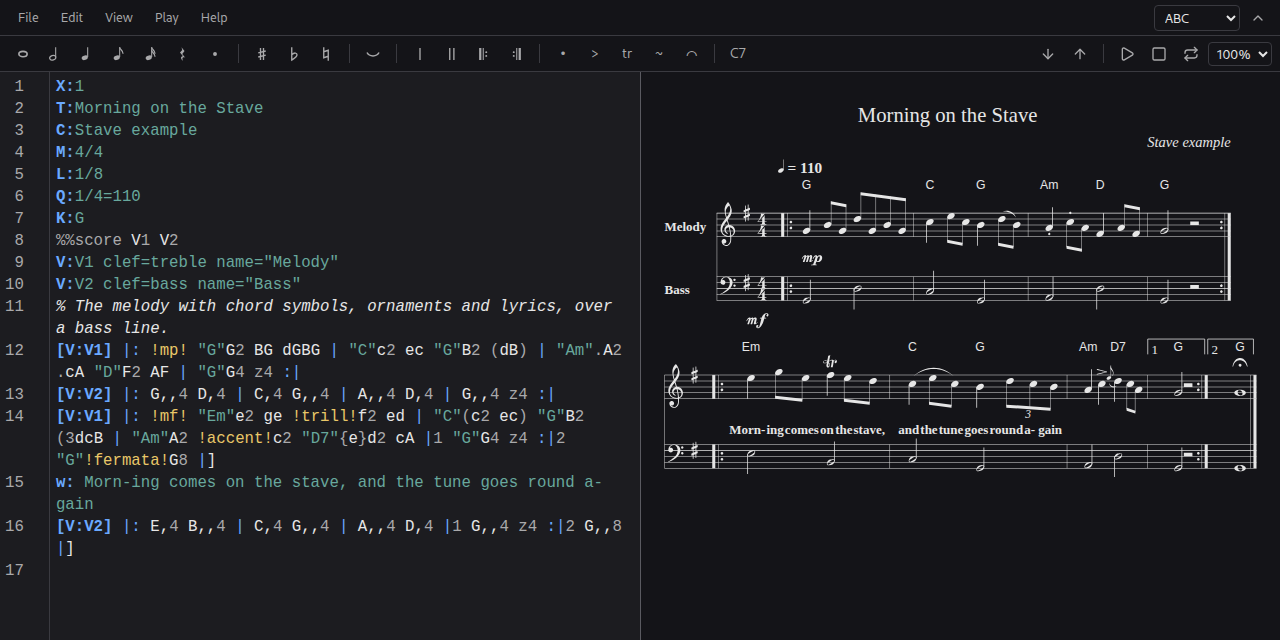The width and height of the screenshot is (1280, 640).
Task: Toggle loop playback
Action: pyautogui.click(x=1190, y=54)
